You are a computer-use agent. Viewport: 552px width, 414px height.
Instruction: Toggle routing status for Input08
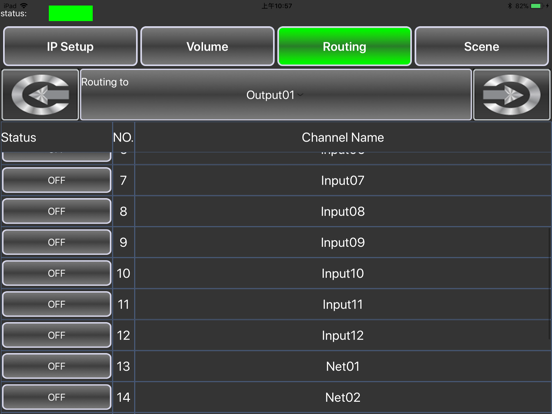[56, 211]
